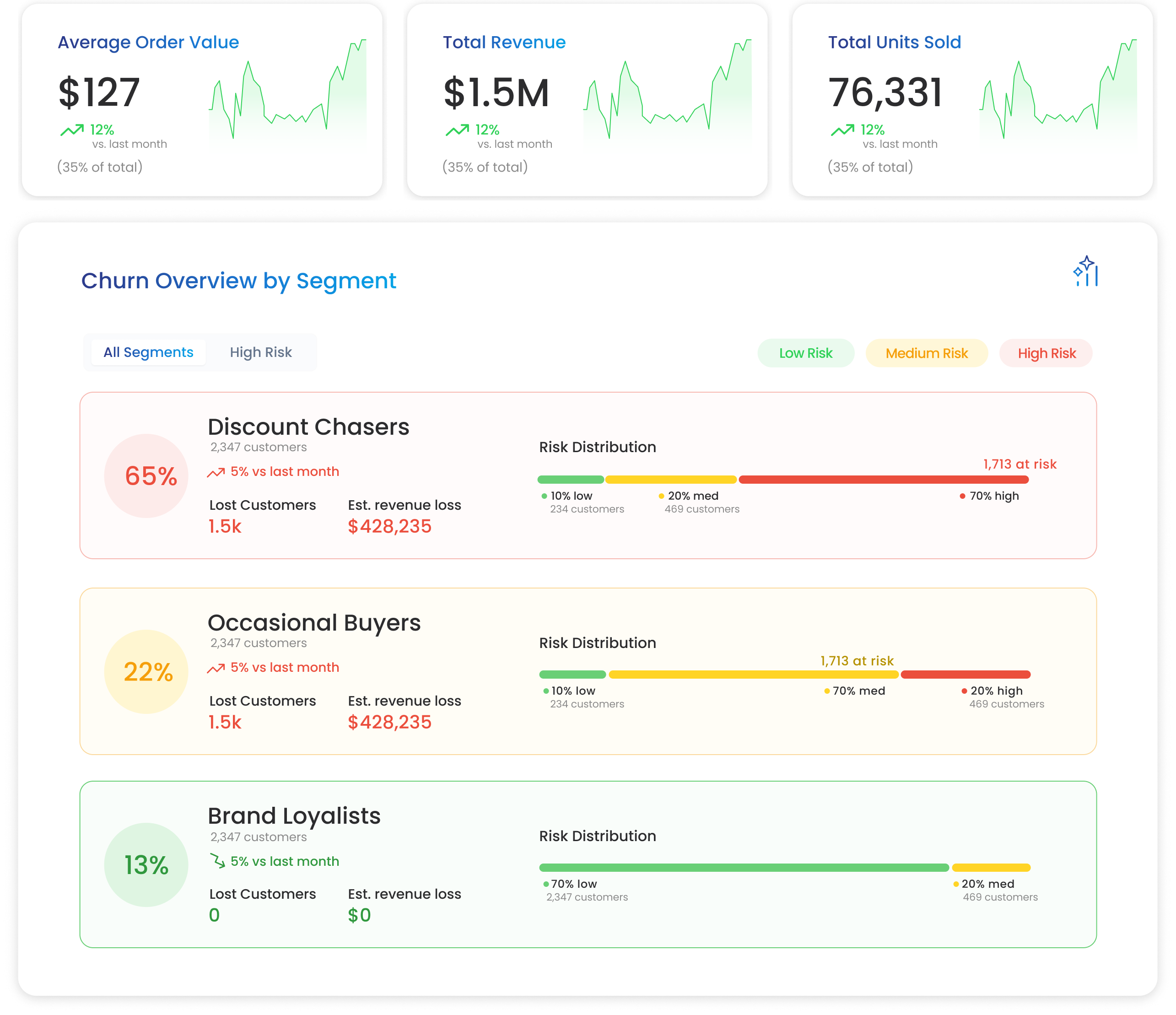Click the yellow medium-risk bar in Discount Chasers
Viewport: 1176px width, 1015px height.
tap(671, 480)
